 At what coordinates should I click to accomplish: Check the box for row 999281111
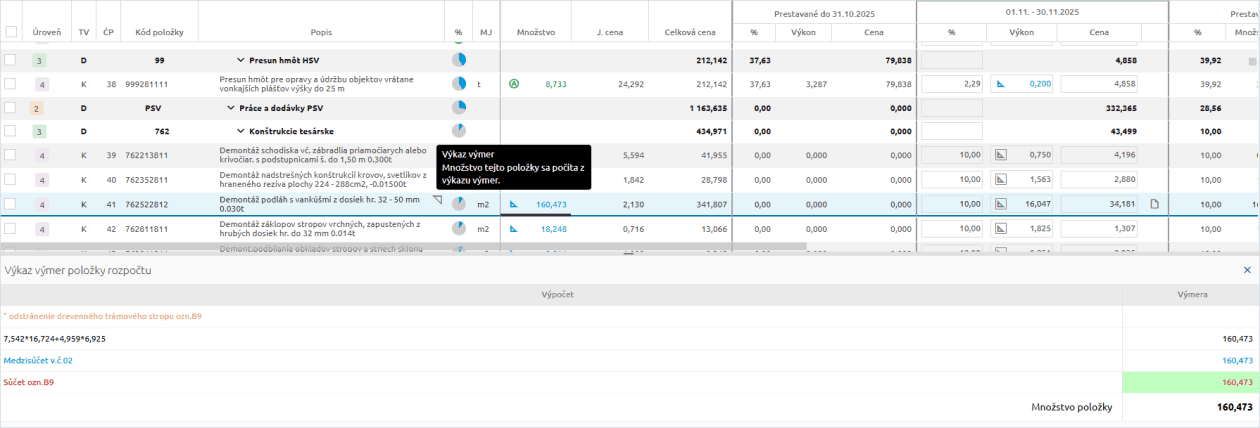coord(10,84)
